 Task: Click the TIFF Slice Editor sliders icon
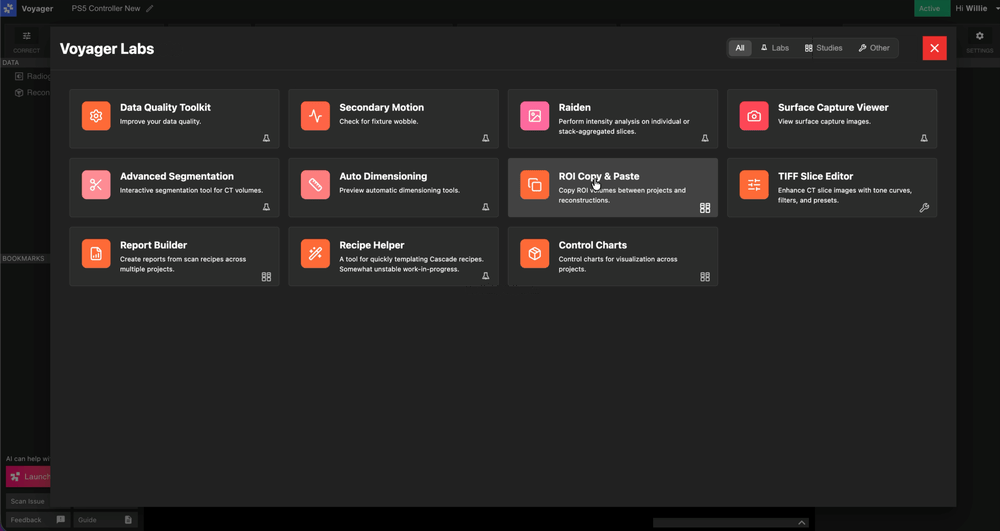[754, 185]
